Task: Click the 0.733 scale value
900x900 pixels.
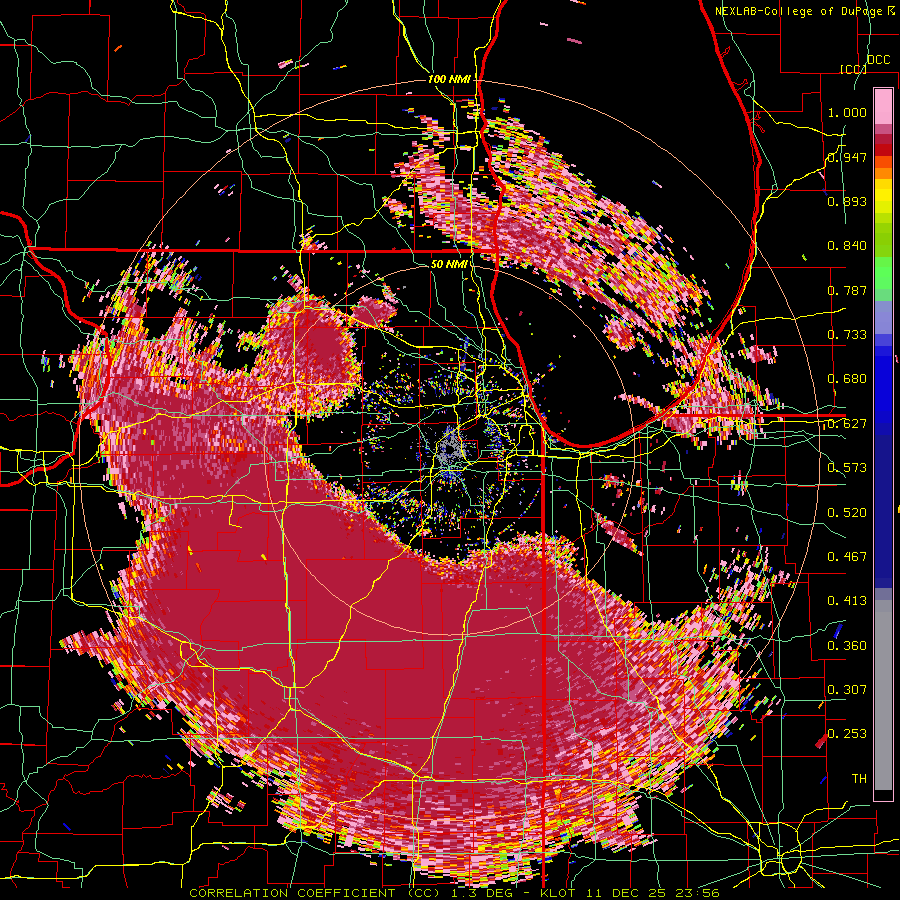Action: [x=847, y=334]
